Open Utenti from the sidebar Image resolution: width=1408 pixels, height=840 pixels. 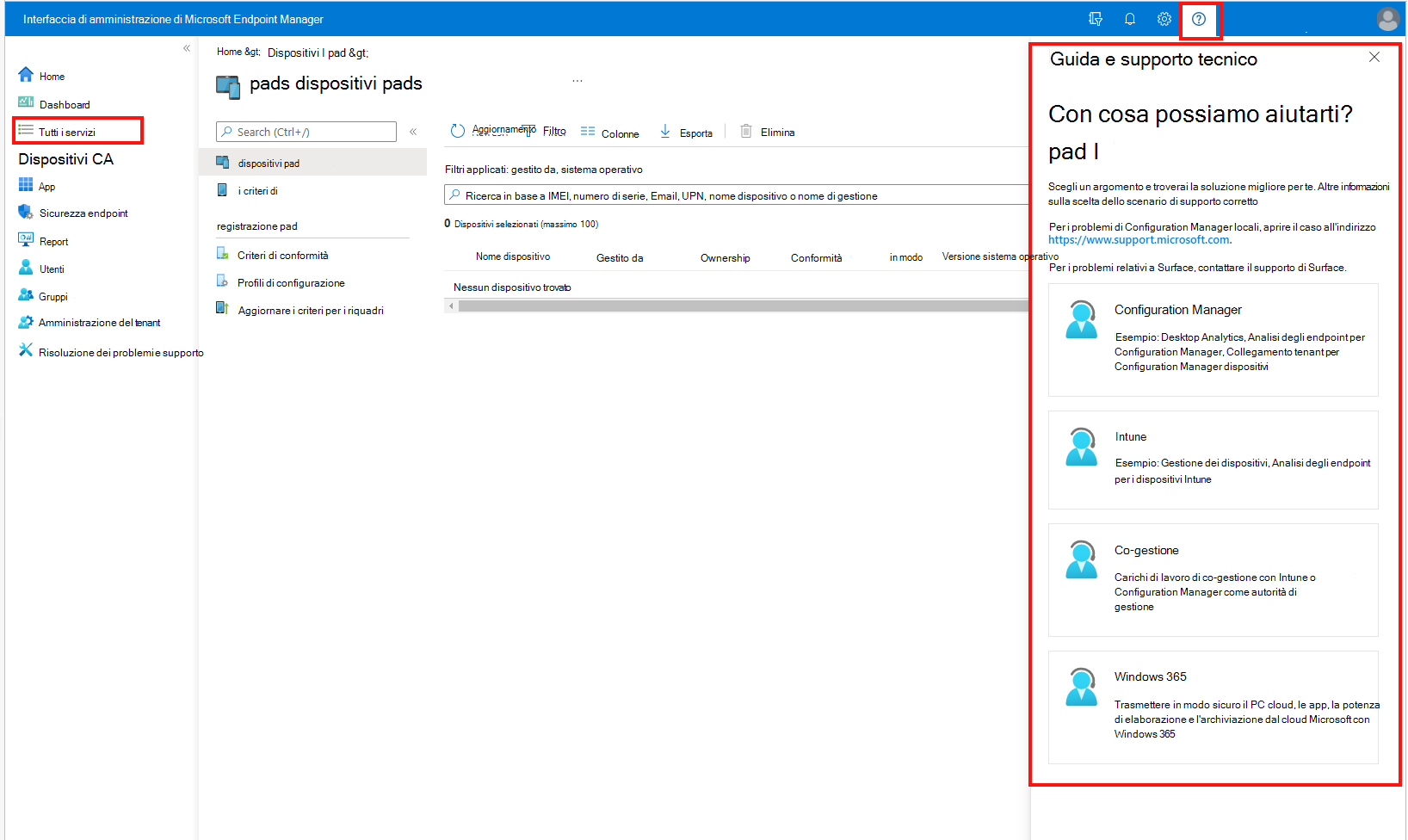tap(52, 269)
